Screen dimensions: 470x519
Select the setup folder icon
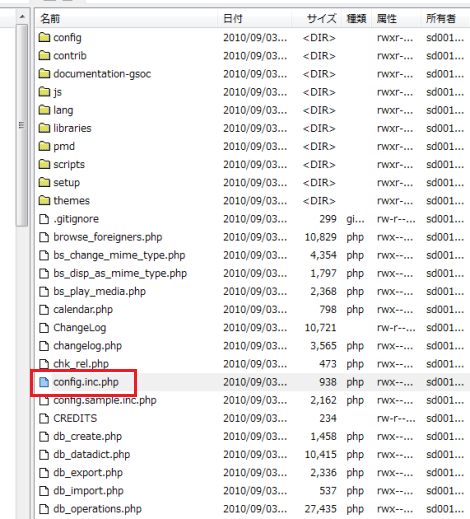pyautogui.click(x=44, y=182)
